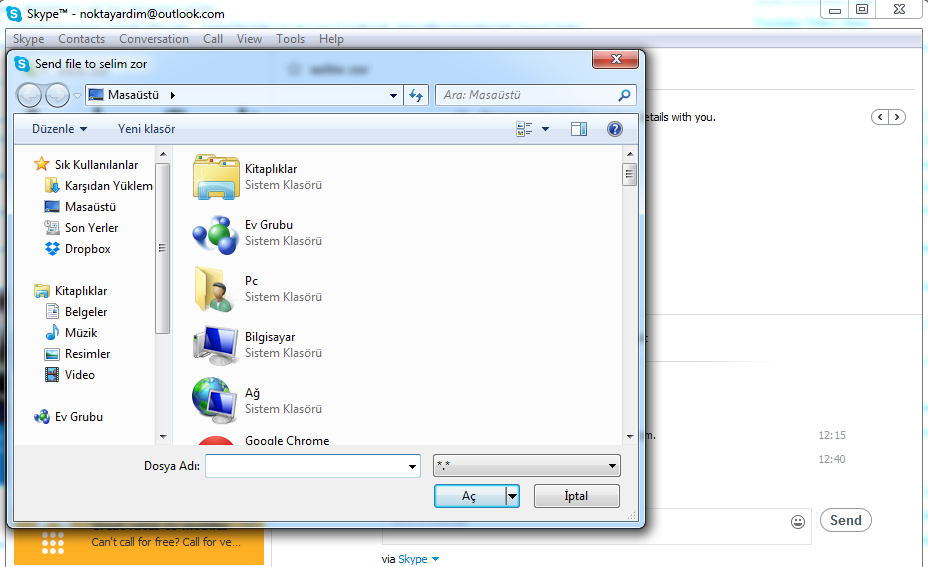Select Ev Grubu in the navigation tree
The image size is (928, 567).
pos(69,417)
